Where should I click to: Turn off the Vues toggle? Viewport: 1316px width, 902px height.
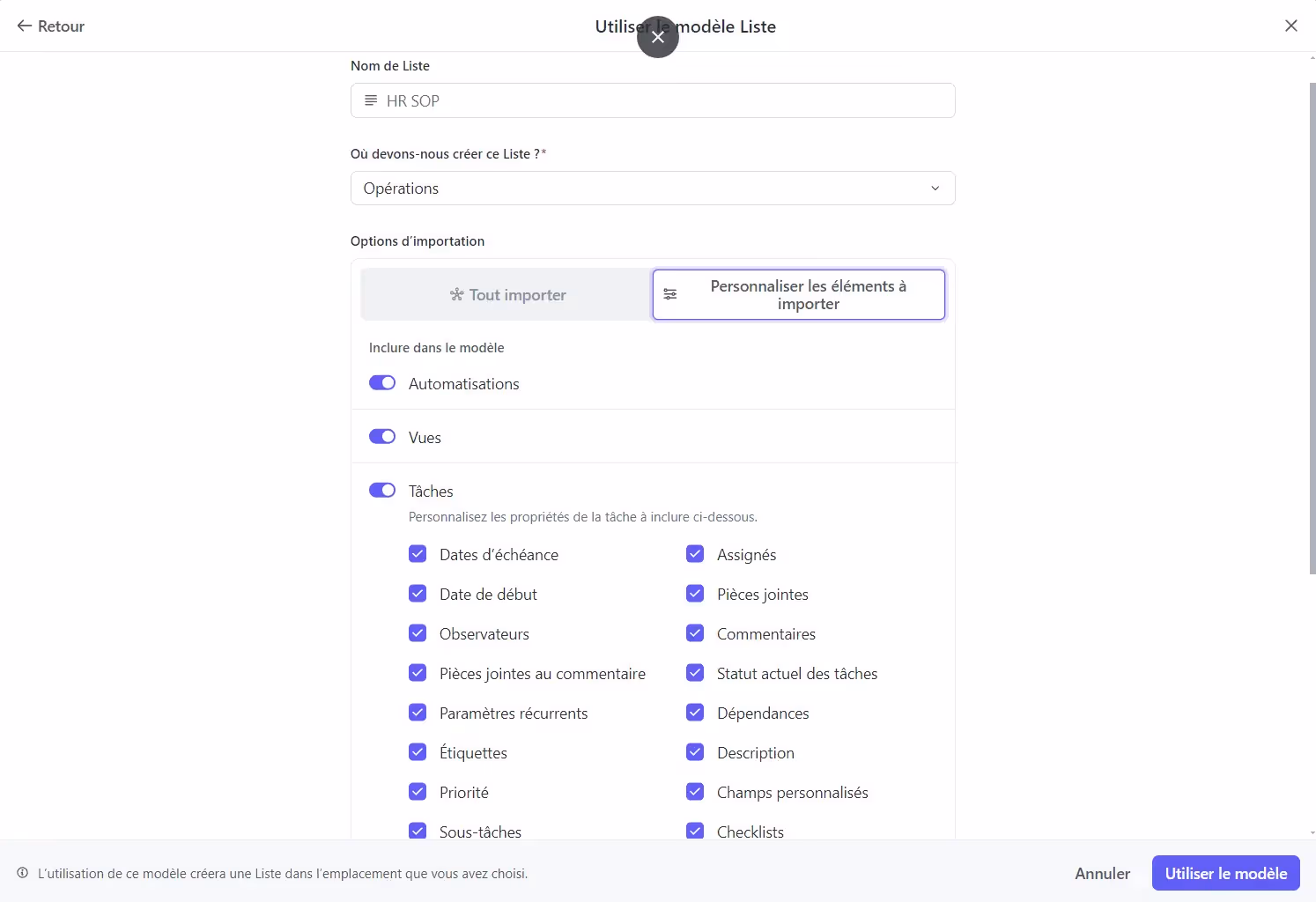click(382, 436)
